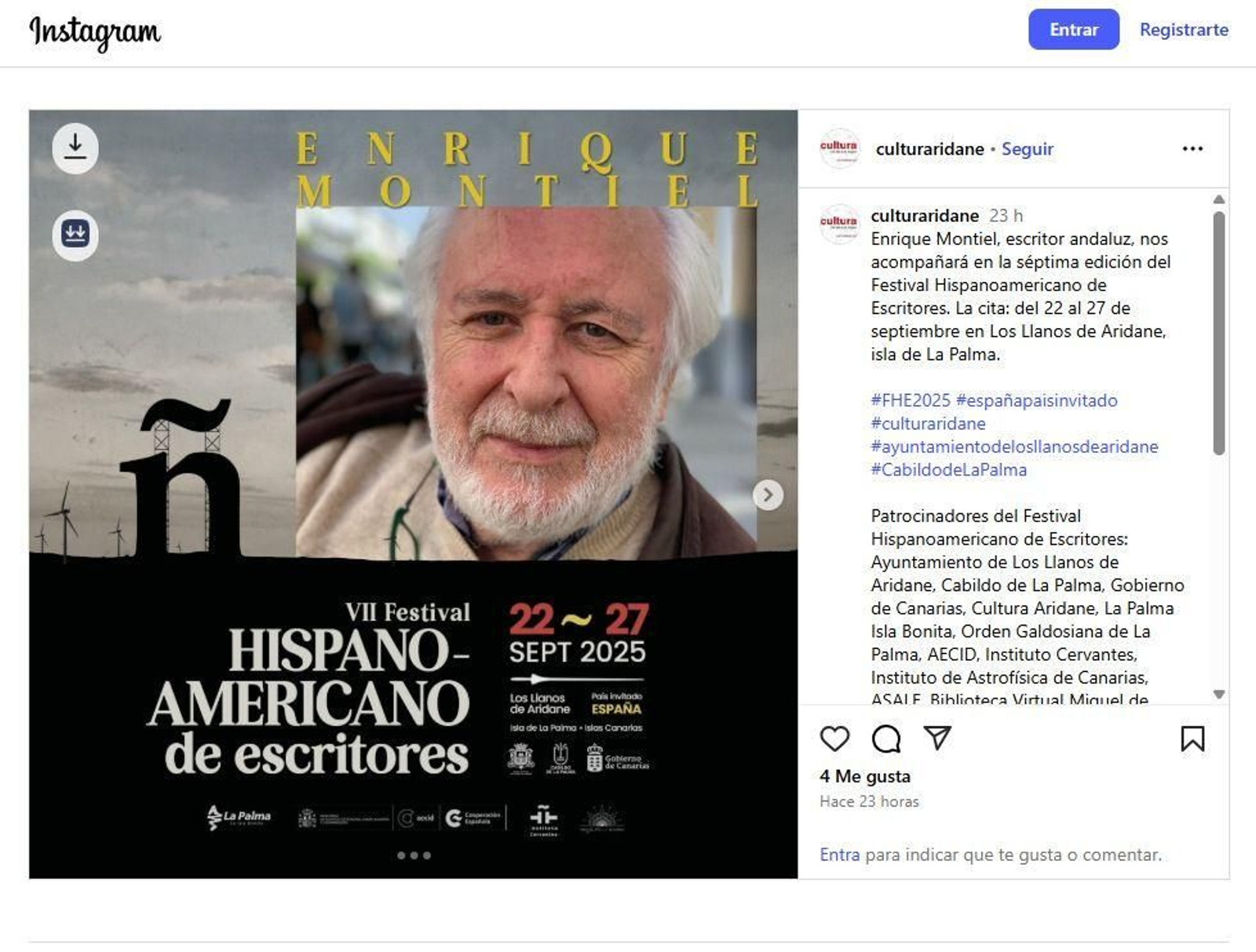The width and height of the screenshot is (1256, 952).
Task: Click the download image icon
Action: 75,148
